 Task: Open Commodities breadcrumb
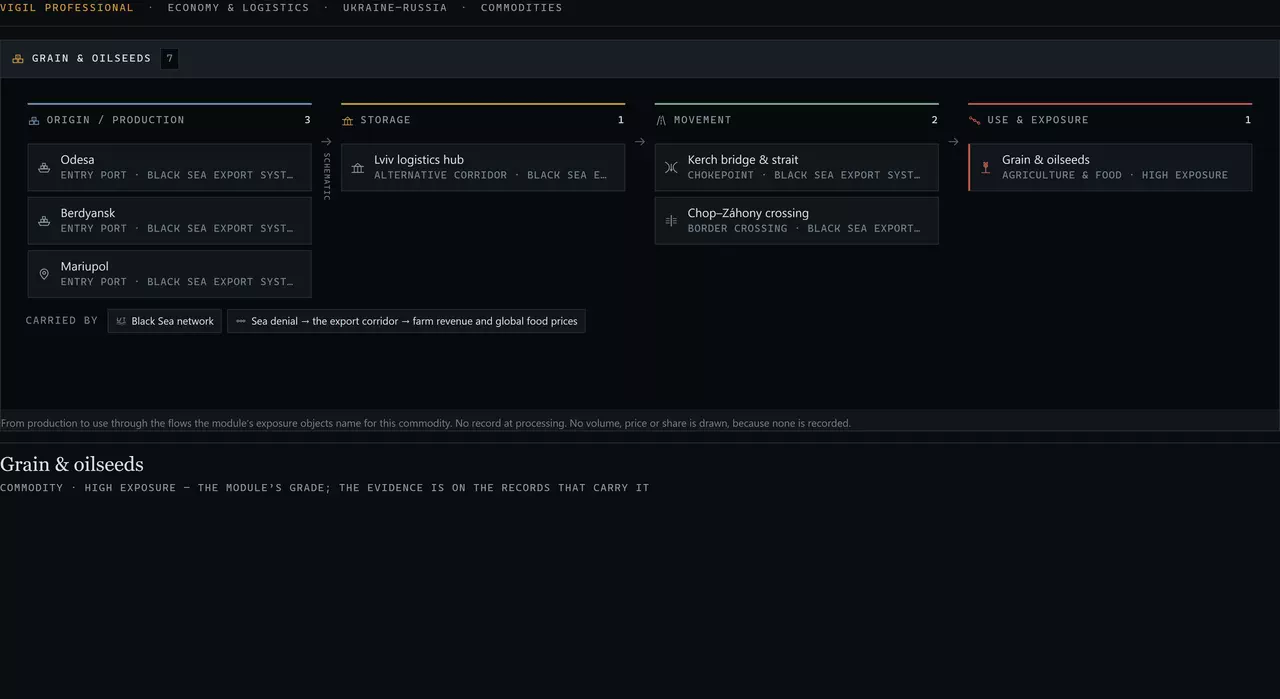521,8
